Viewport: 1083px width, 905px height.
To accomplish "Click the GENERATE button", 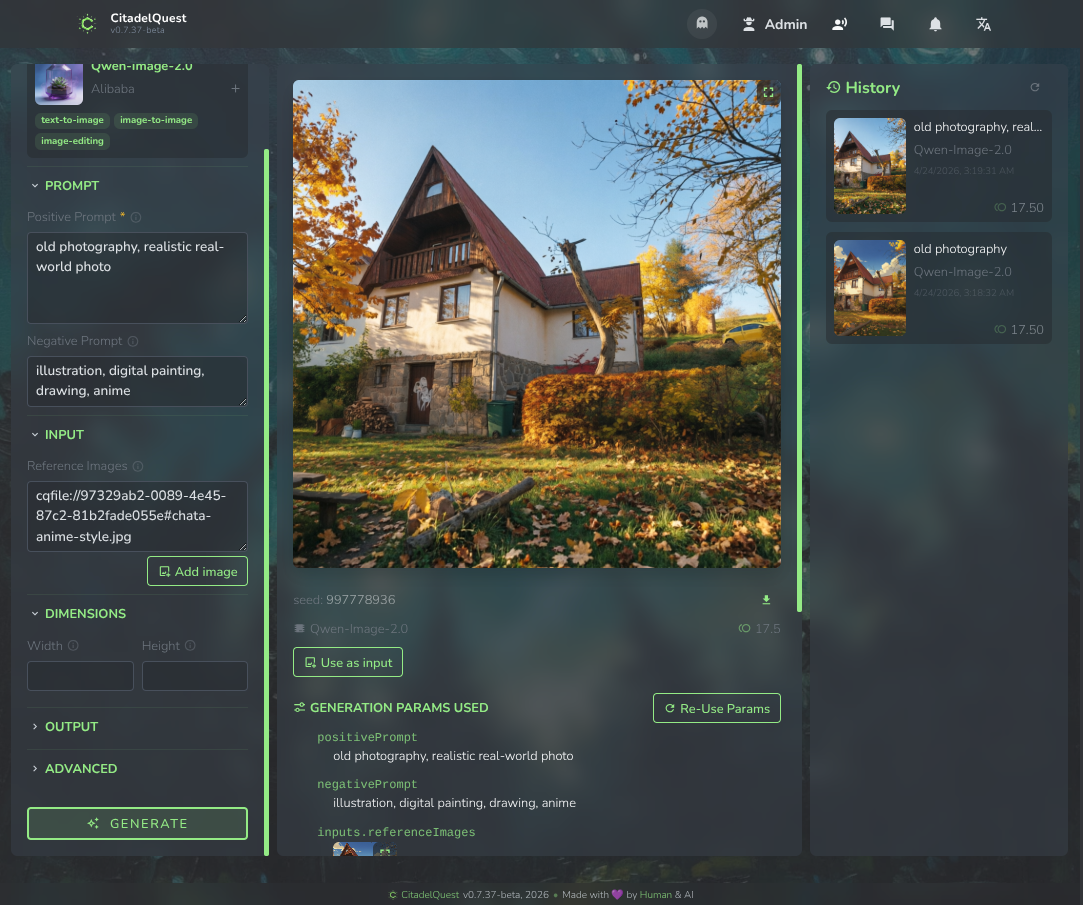I will [x=137, y=823].
